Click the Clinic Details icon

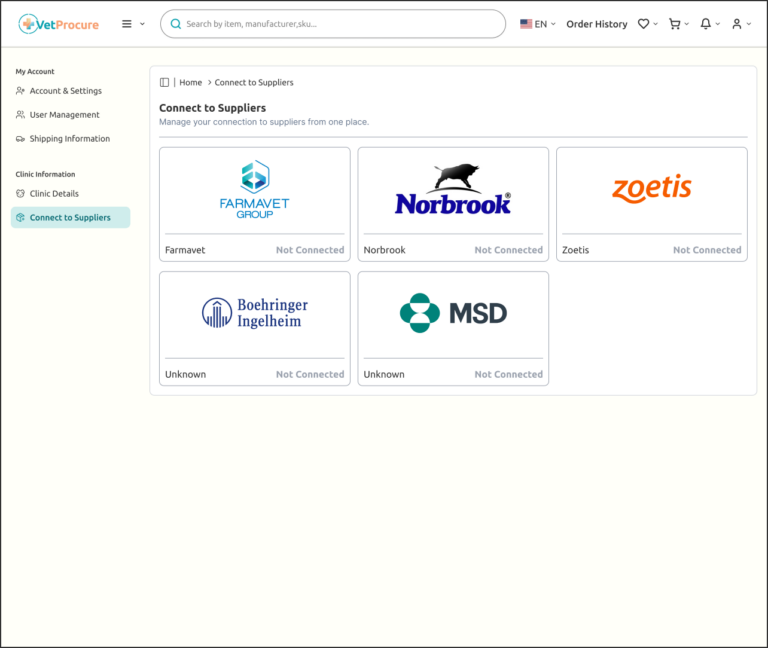coord(20,193)
